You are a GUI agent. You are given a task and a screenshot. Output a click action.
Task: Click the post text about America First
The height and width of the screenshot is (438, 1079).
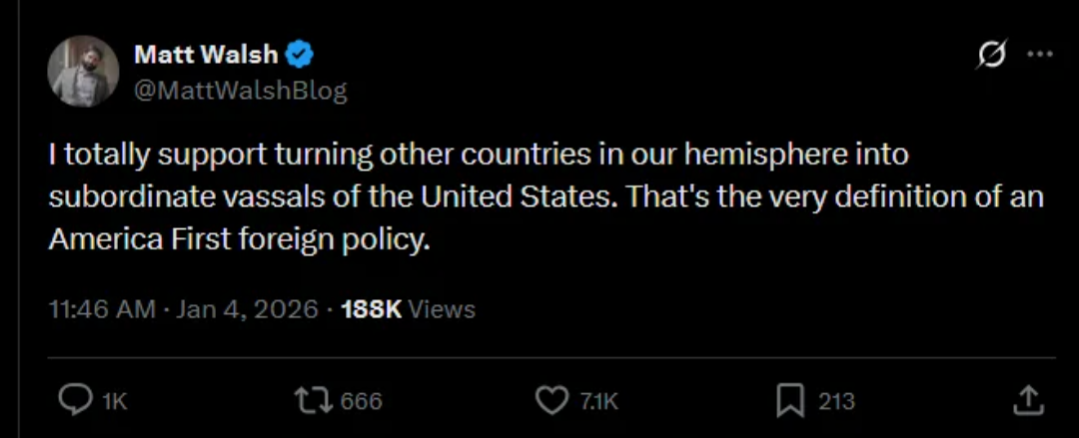(x=545, y=199)
